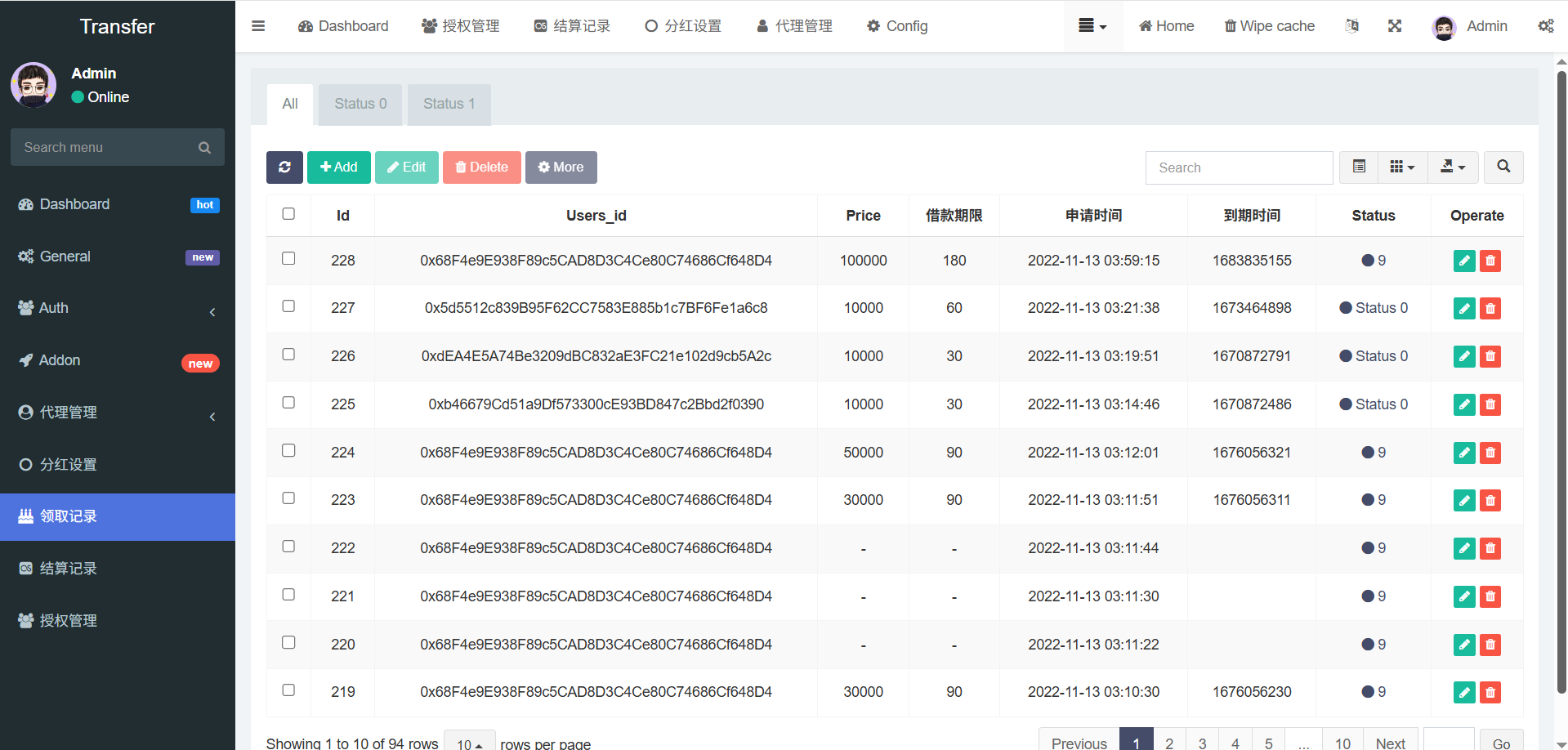Click the Home link
Viewport: 1568px width, 750px height.
pos(1167,26)
